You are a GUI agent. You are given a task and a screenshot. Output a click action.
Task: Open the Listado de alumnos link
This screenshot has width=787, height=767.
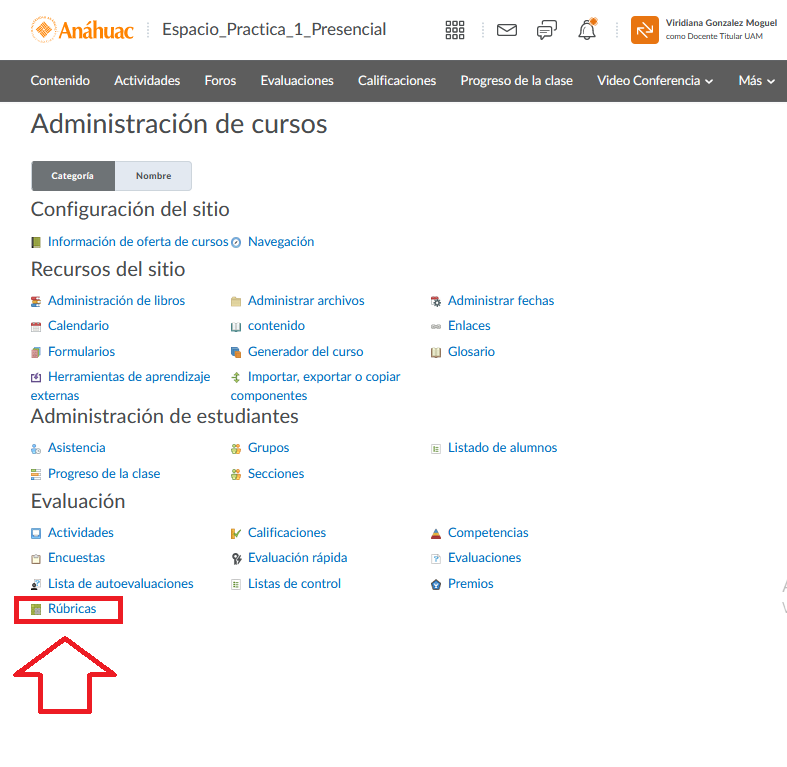coord(502,448)
